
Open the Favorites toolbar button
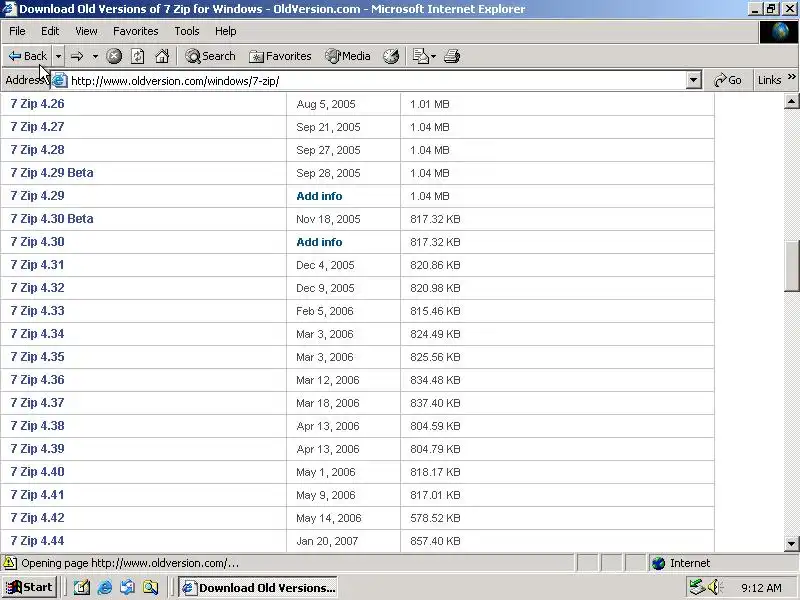(x=280, y=56)
